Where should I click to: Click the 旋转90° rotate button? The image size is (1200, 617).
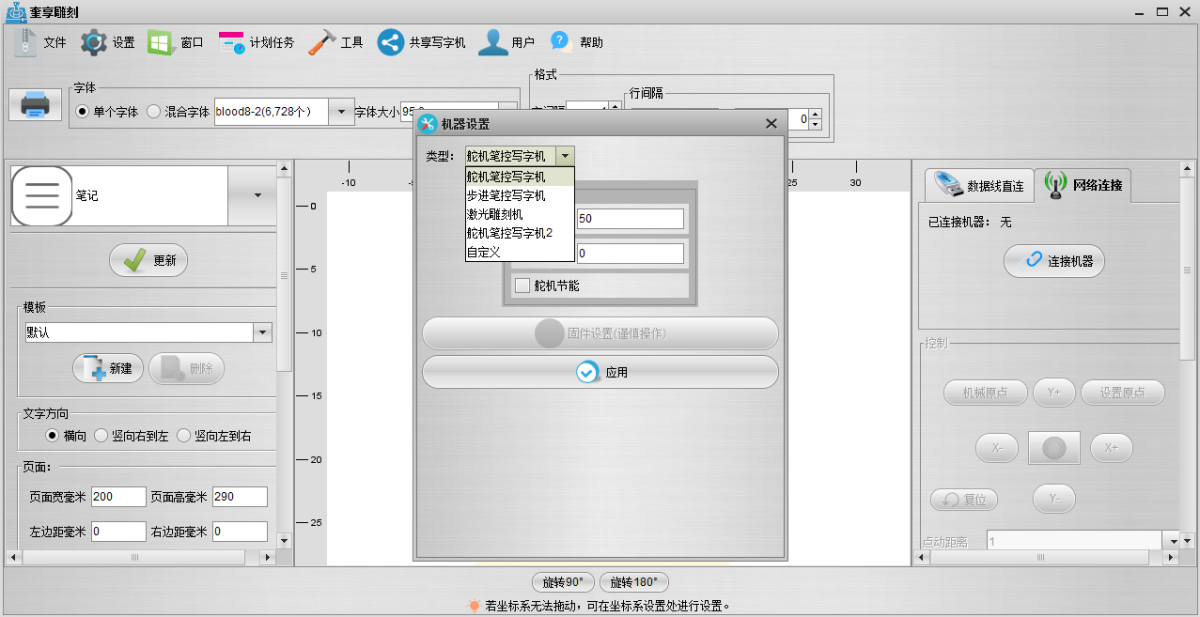563,582
